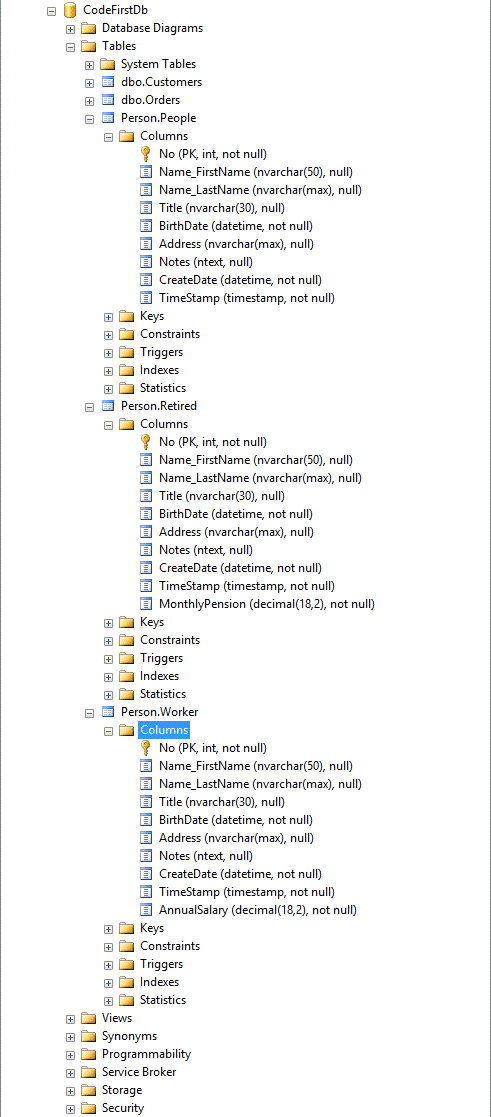
Task: Click the Service Broker folder icon
Action: [88, 1072]
